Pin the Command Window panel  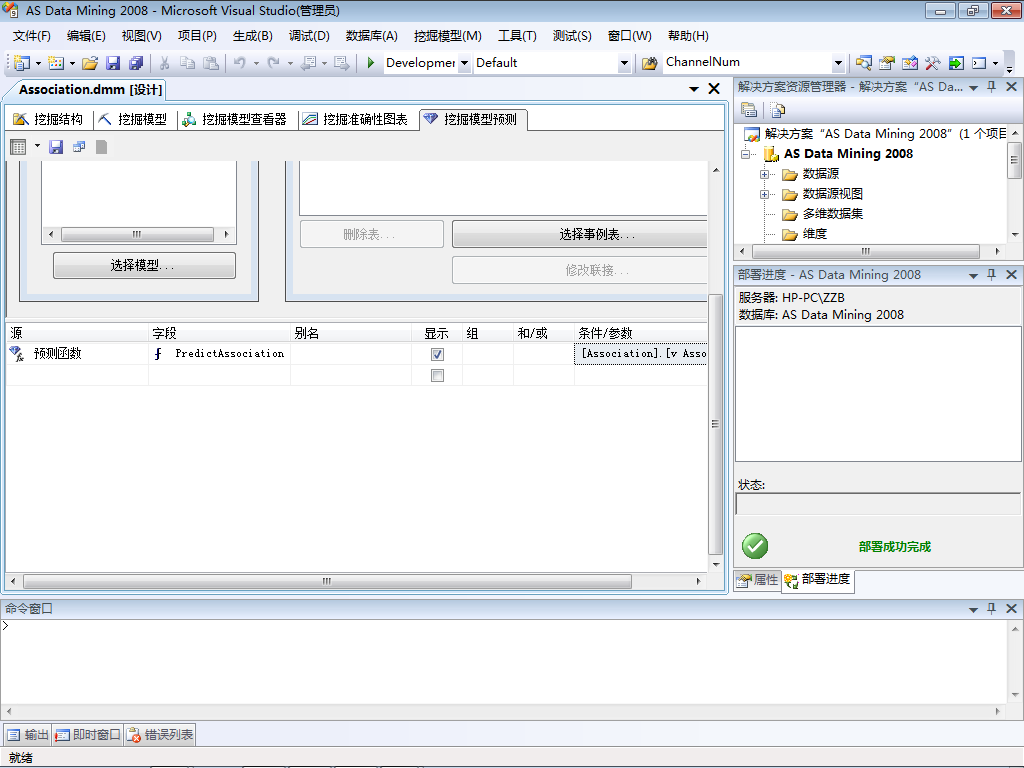click(x=991, y=608)
